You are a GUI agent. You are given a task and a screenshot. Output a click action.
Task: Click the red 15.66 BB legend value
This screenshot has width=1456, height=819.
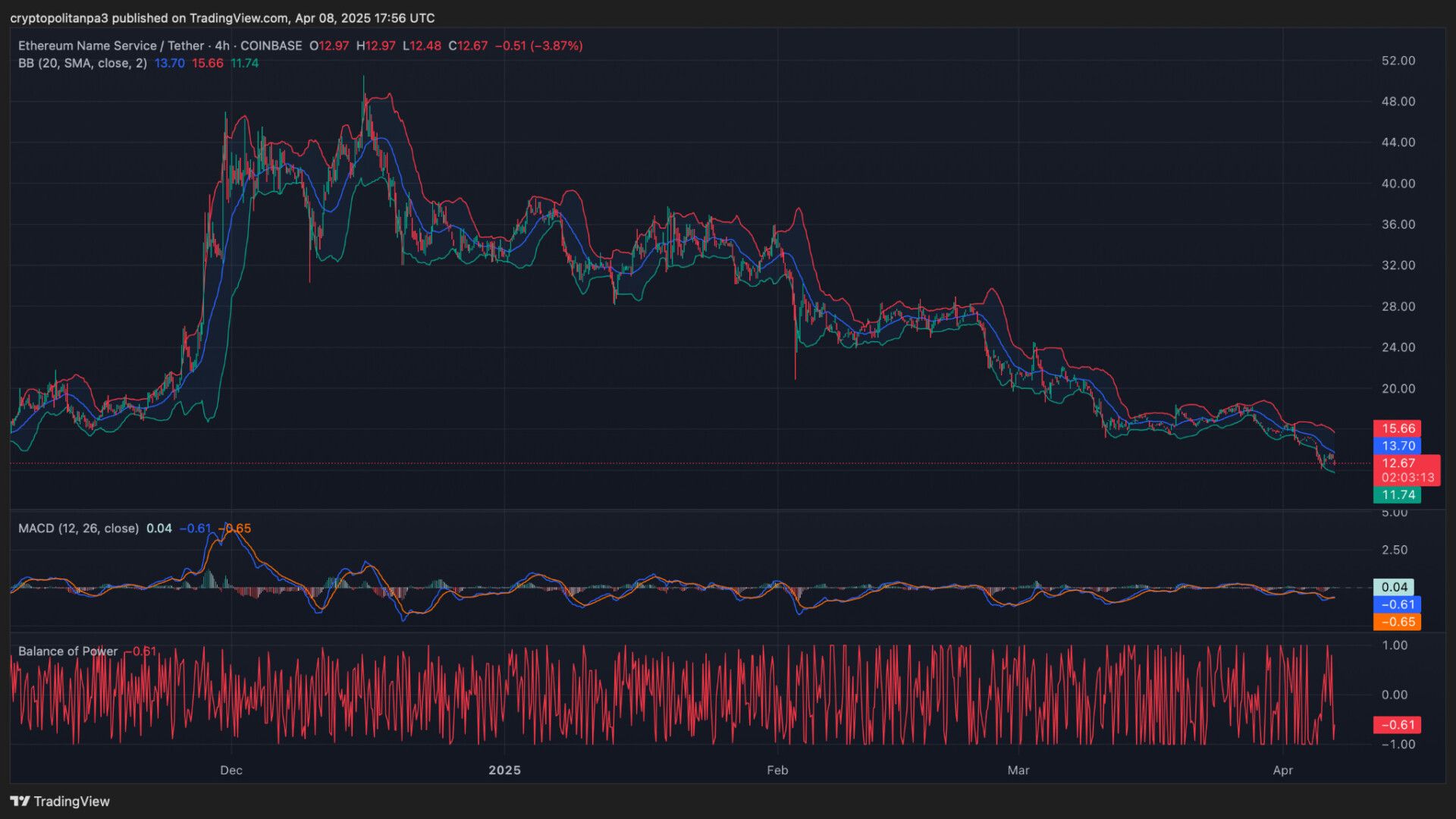pos(208,63)
